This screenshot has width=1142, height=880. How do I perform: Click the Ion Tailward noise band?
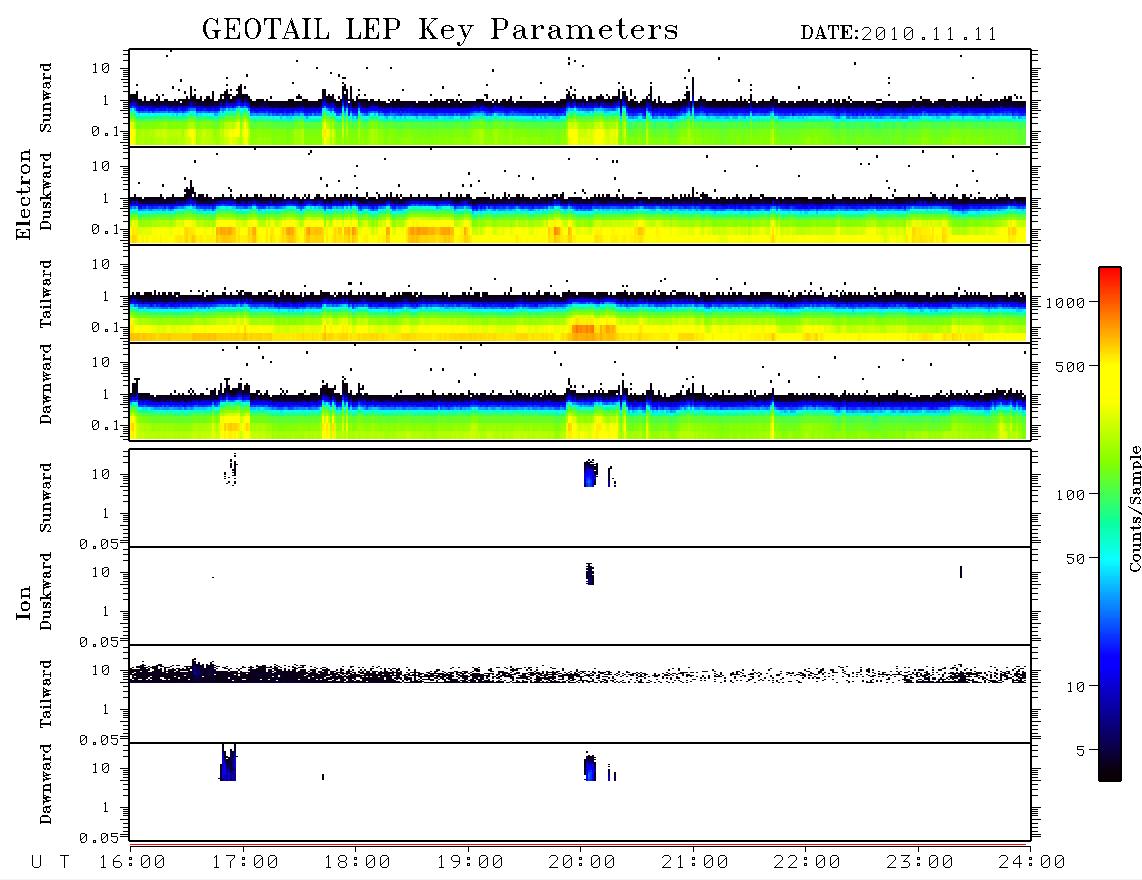click(578, 672)
